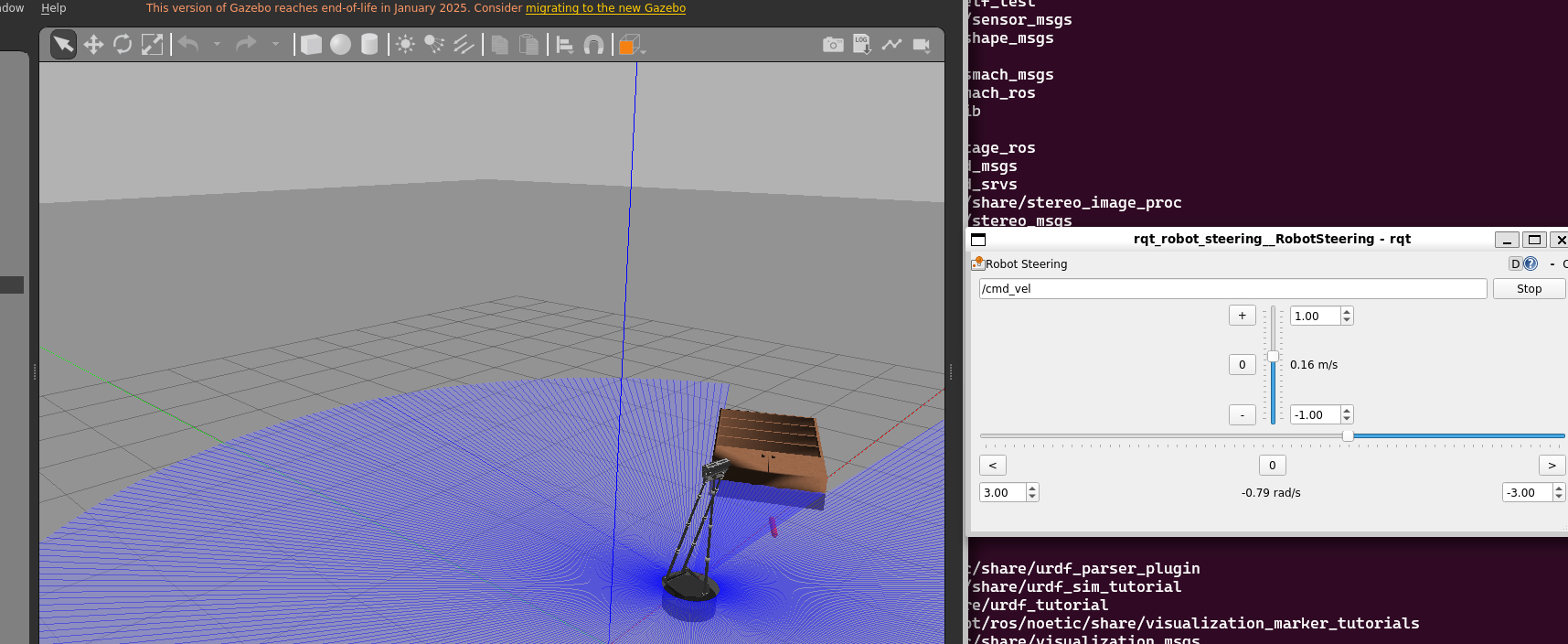This screenshot has height=644, width=1568.
Task: Redo action in Gazebo toolbar
Action: click(246, 44)
